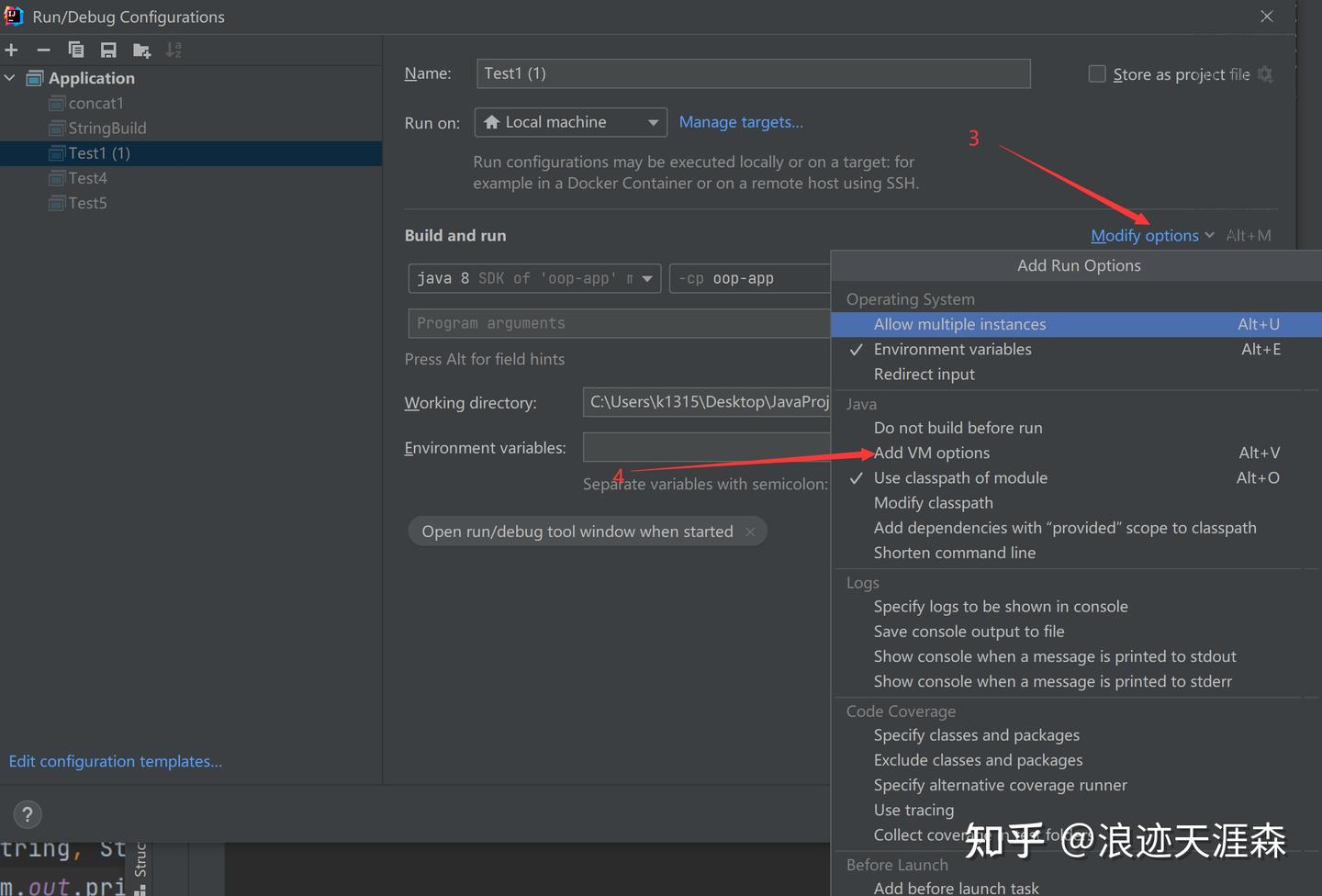The width and height of the screenshot is (1322, 896).
Task: Remove the Open run/debug tool window tag
Action: tap(750, 531)
